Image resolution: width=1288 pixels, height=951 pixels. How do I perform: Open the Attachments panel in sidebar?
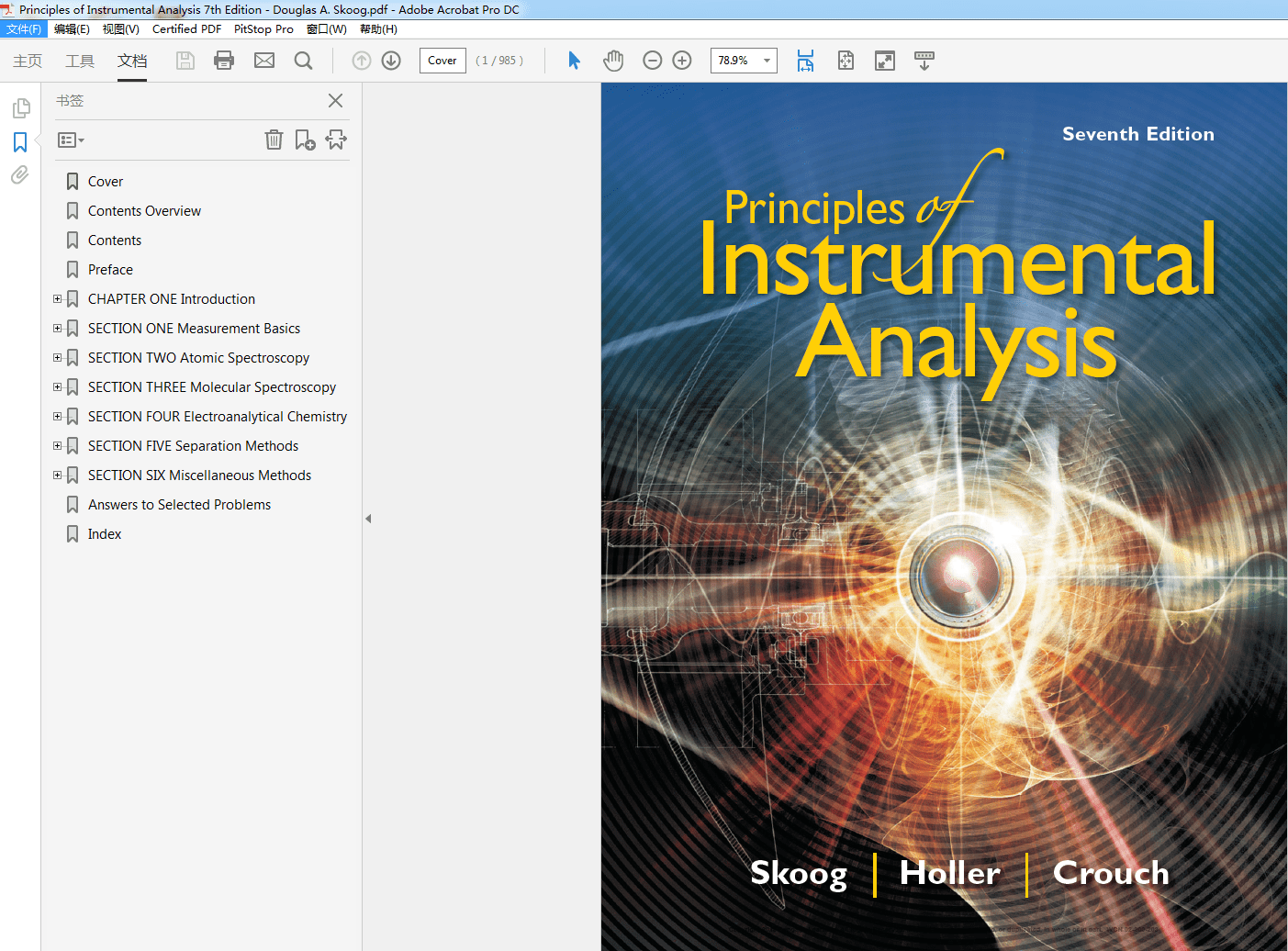tap(19, 174)
